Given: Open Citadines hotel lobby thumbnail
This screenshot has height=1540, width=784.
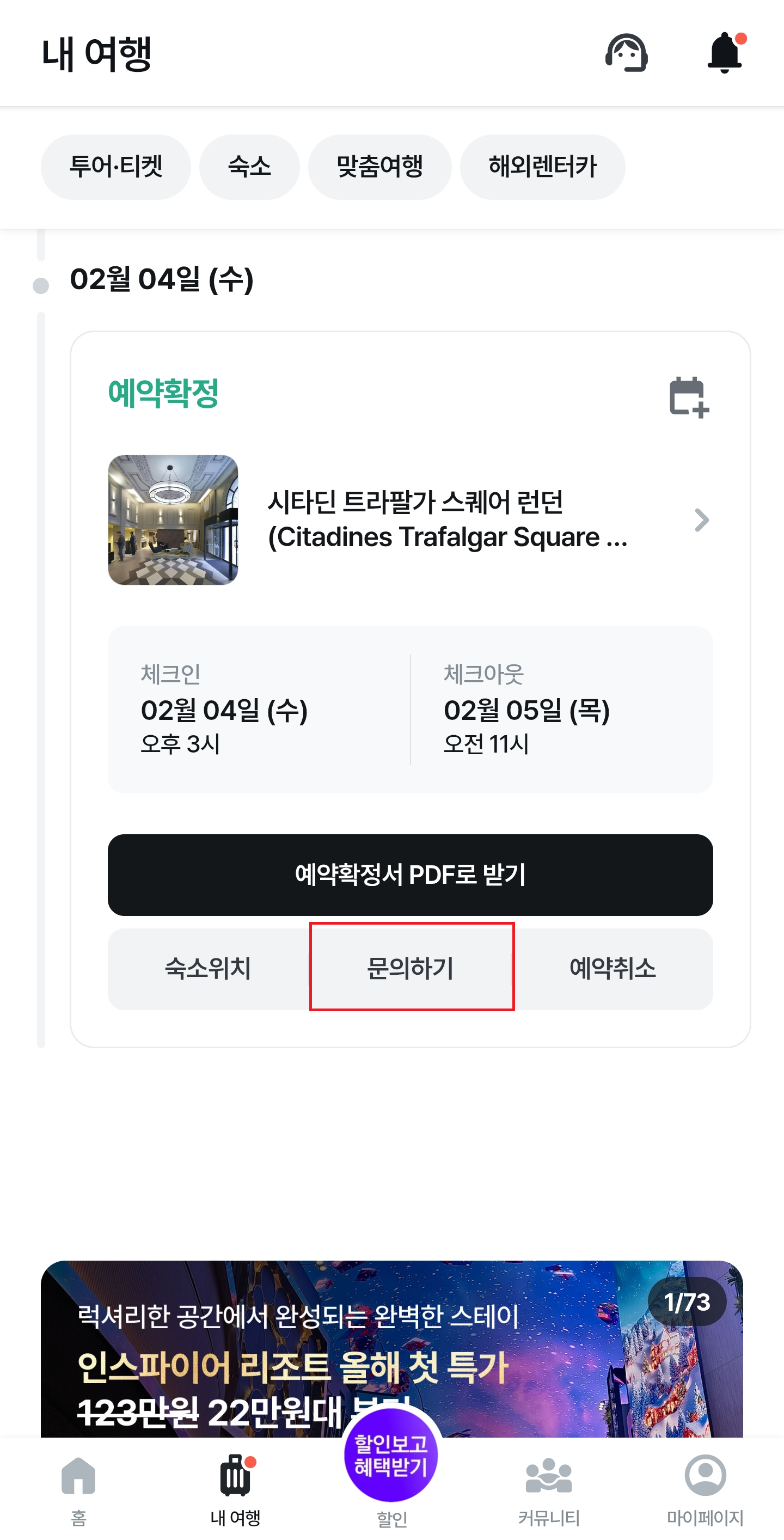Looking at the screenshot, I should pyautogui.click(x=173, y=520).
